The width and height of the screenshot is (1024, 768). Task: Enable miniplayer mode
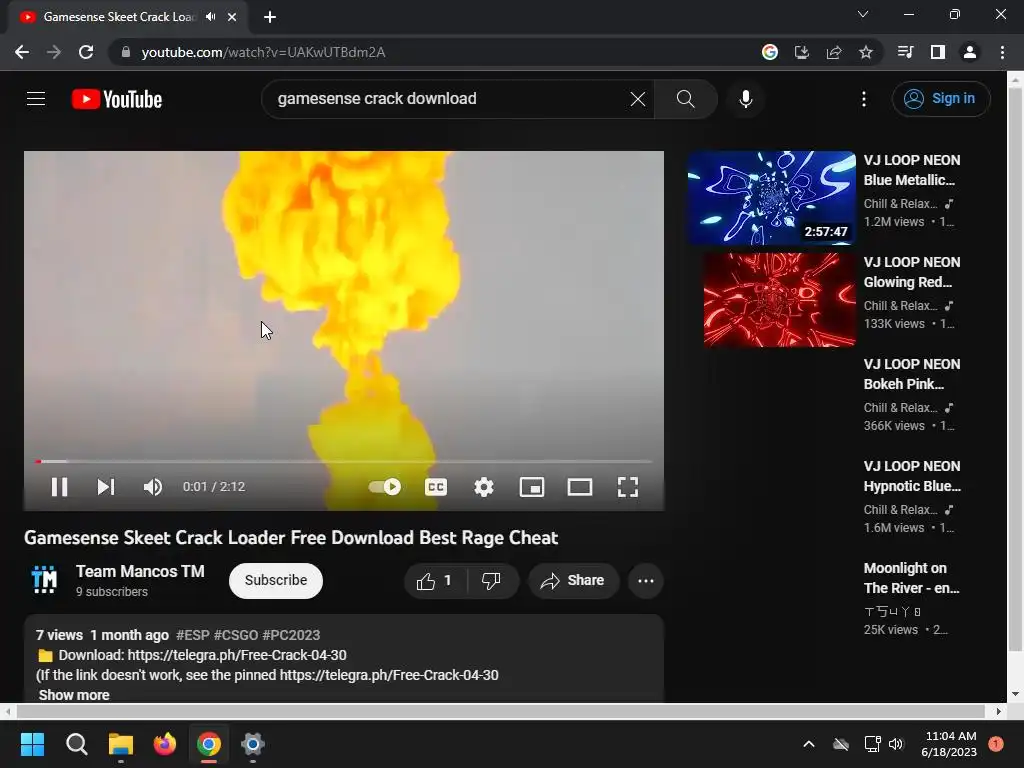tap(532, 487)
